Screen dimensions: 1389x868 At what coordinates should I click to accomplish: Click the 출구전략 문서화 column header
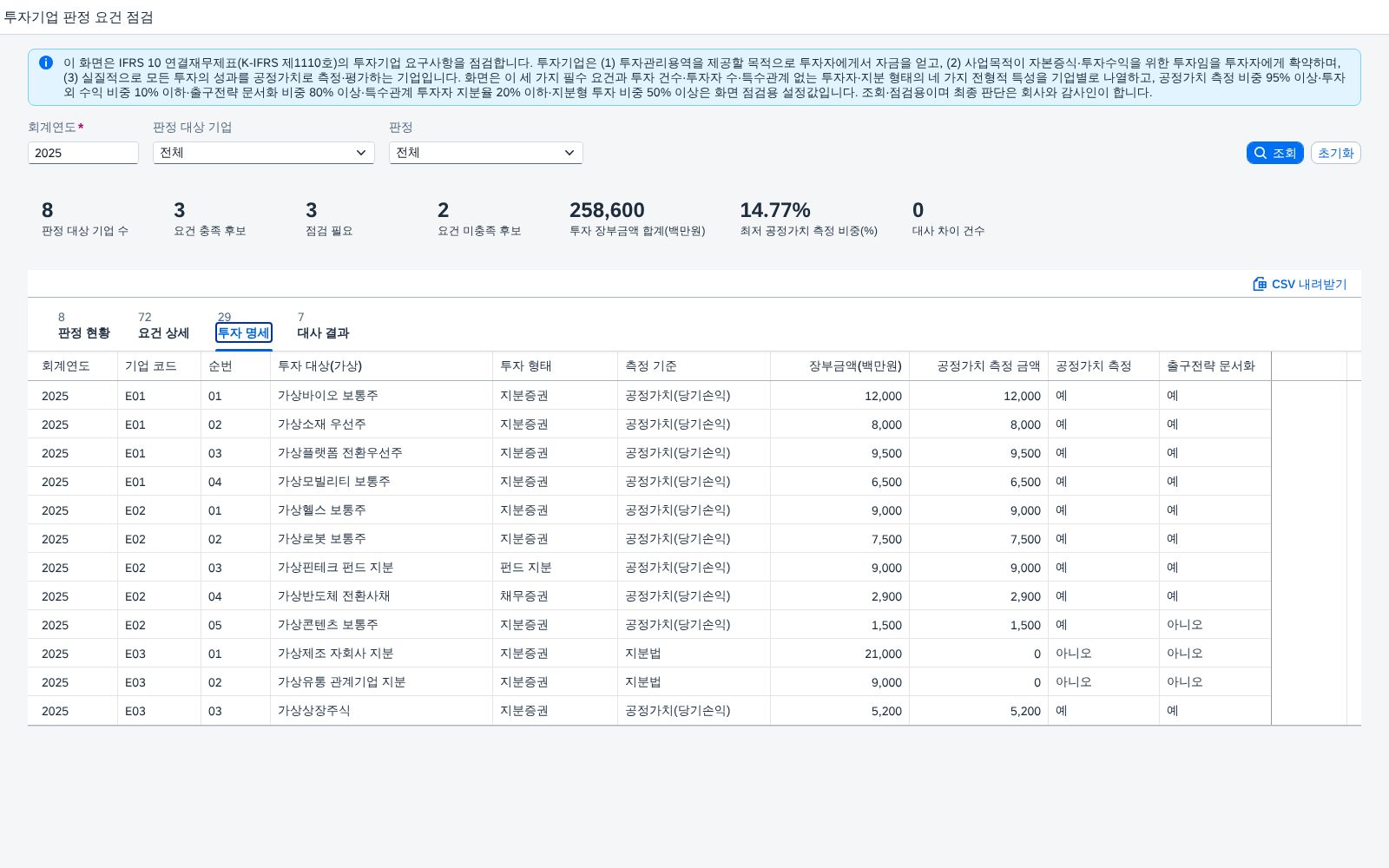coord(1215,366)
